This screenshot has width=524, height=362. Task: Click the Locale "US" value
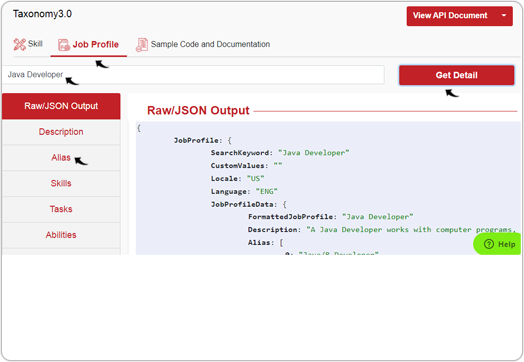click(255, 178)
